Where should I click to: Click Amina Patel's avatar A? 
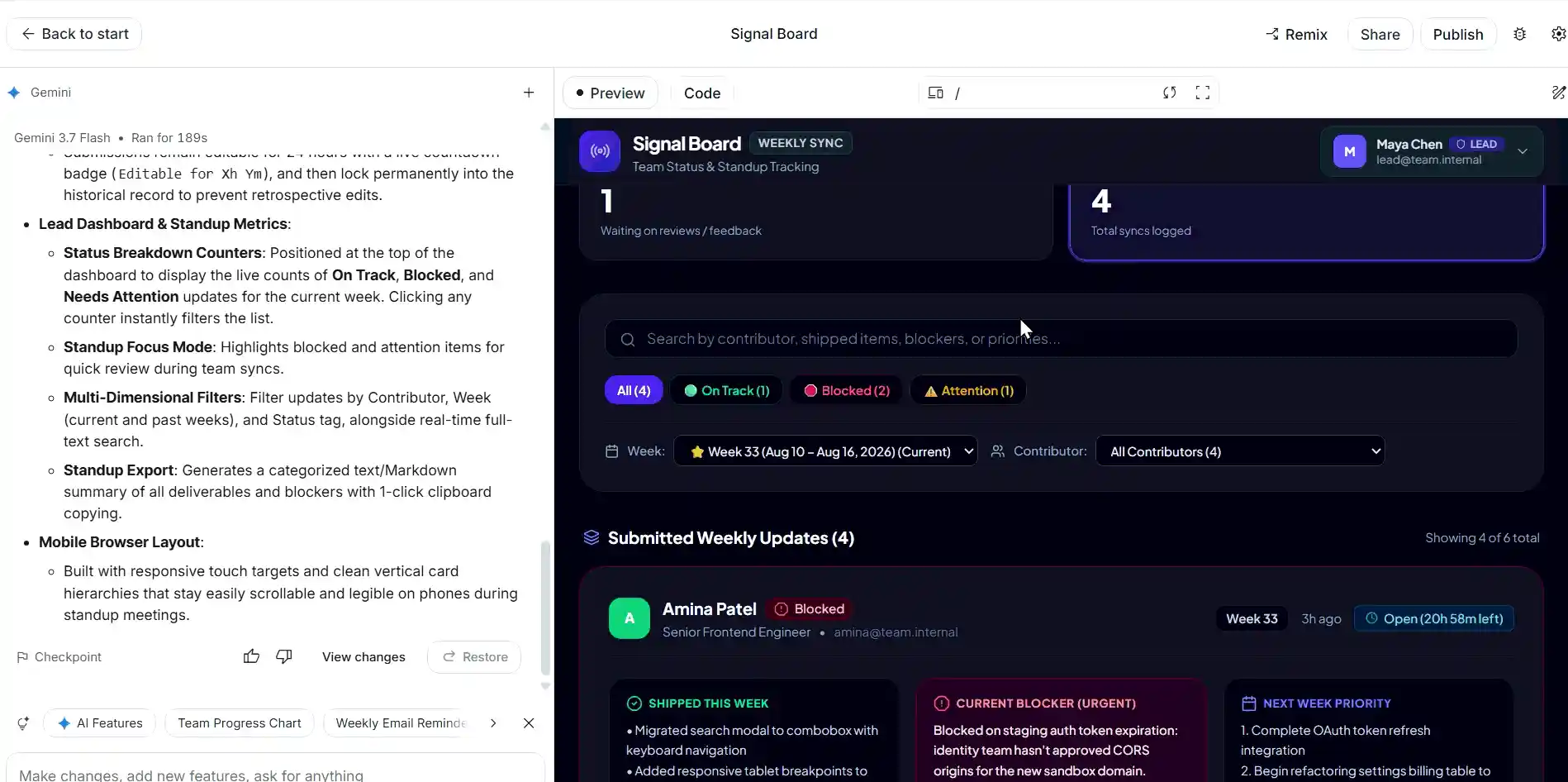coord(630,618)
